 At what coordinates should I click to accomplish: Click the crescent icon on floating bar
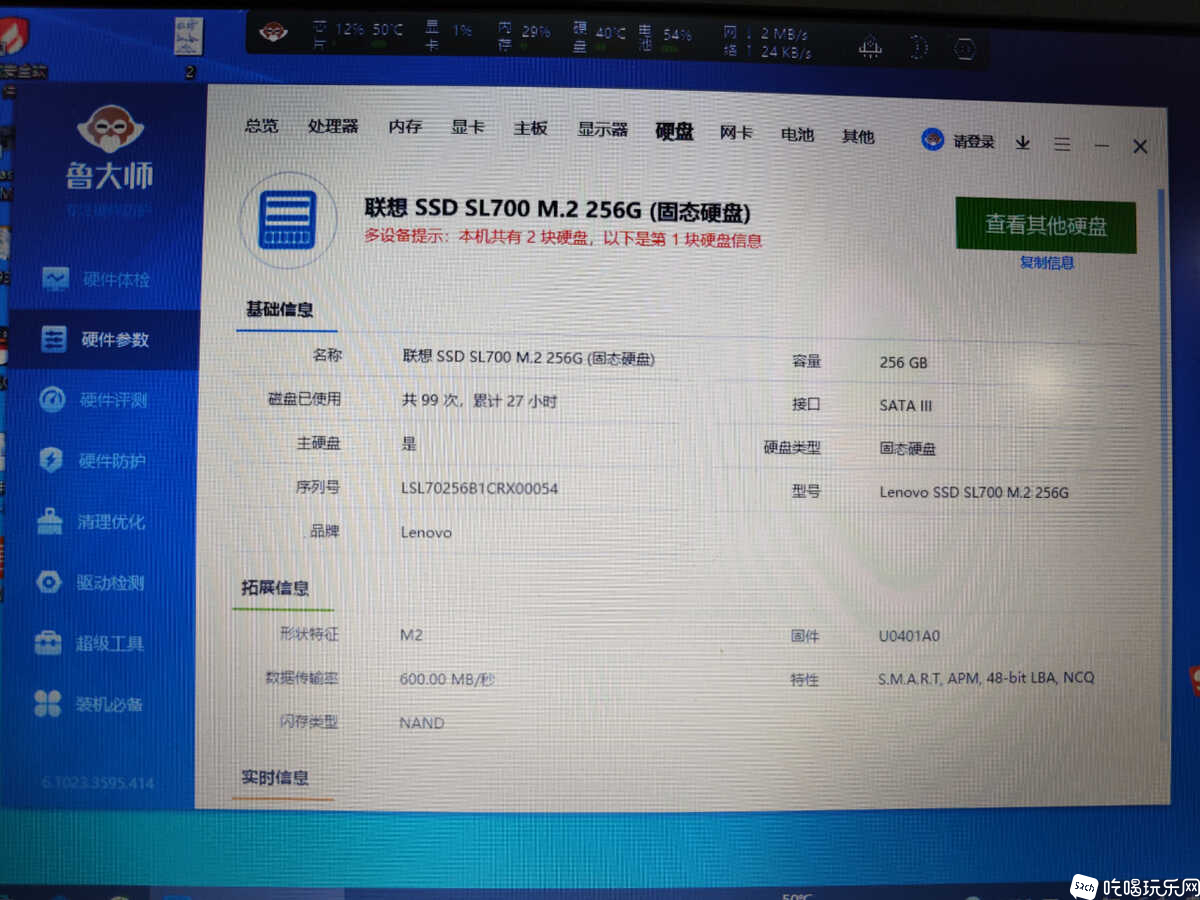[x=918, y=46]
